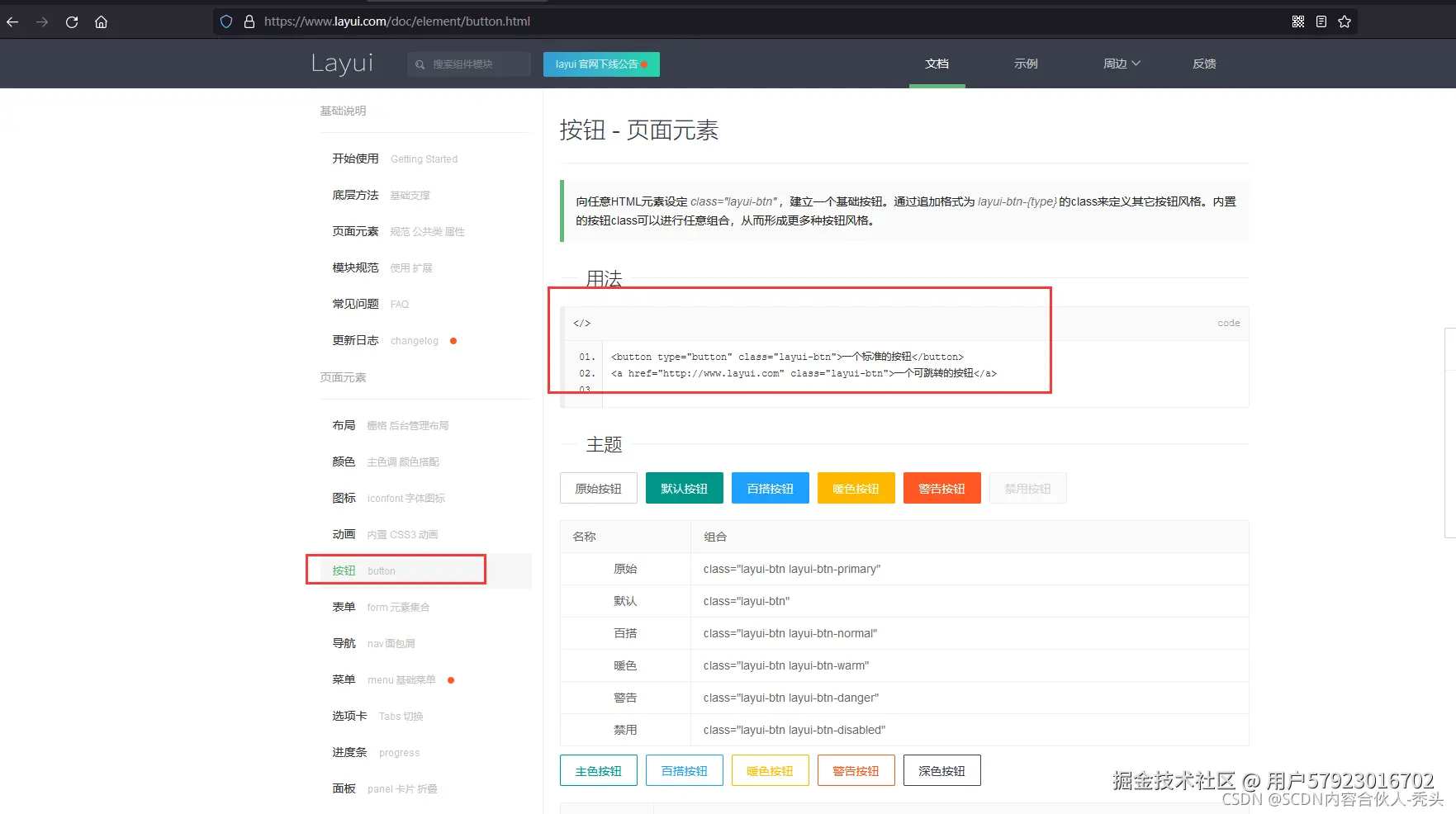Reload the page with the refresh icon

[72, 22]
